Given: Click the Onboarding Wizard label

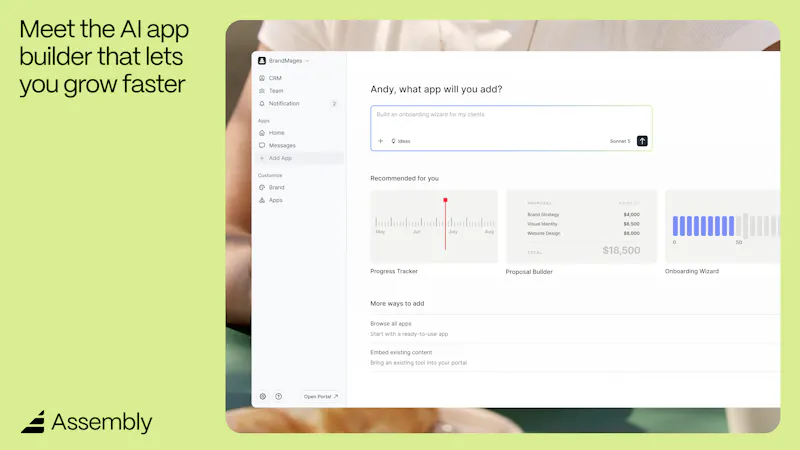Looking at the screenshot, I should 692,271.
